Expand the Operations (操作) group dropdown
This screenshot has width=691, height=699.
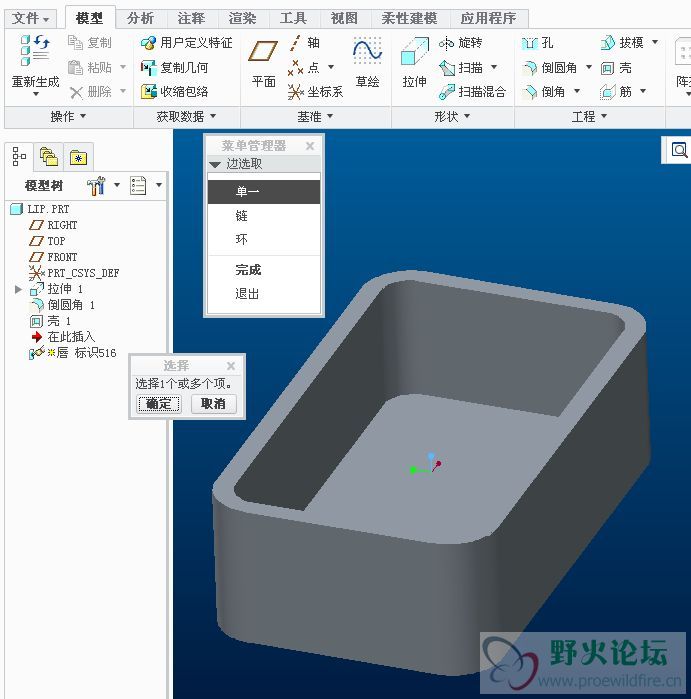68,116
